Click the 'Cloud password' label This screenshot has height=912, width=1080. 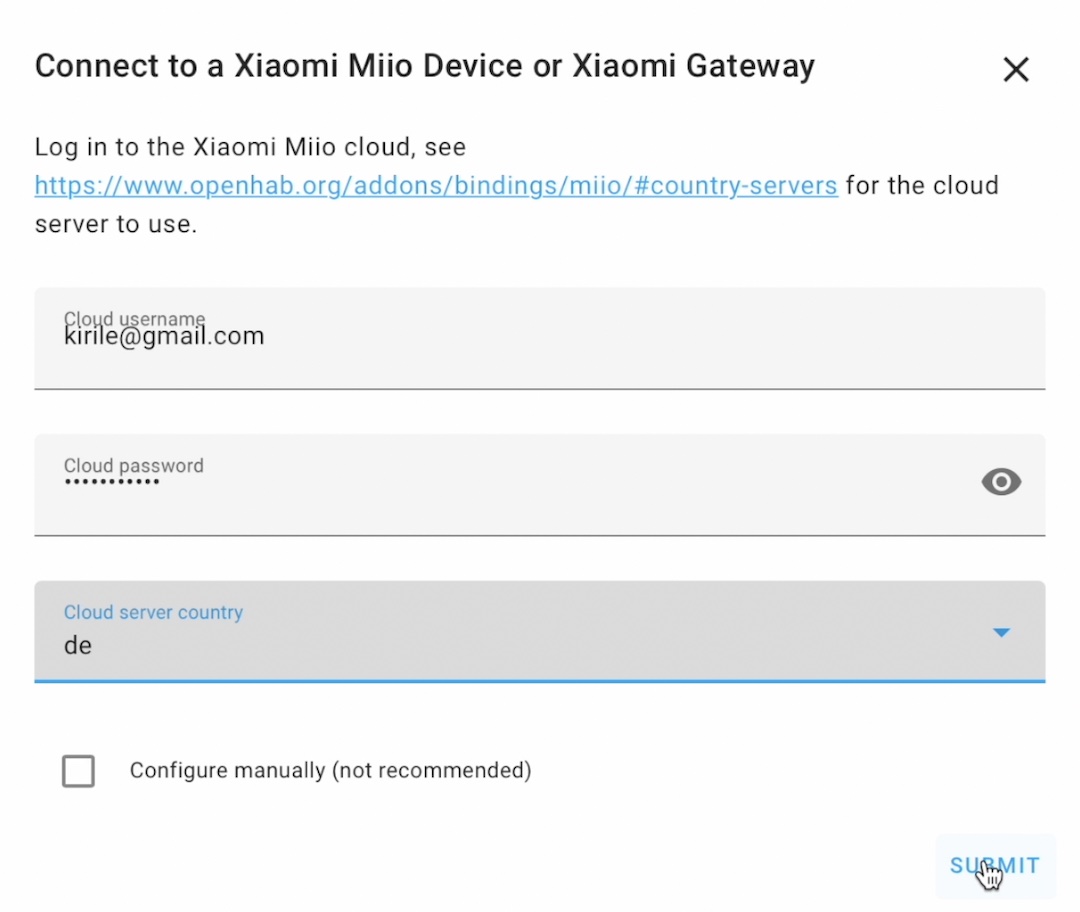(x=134, y=466)
